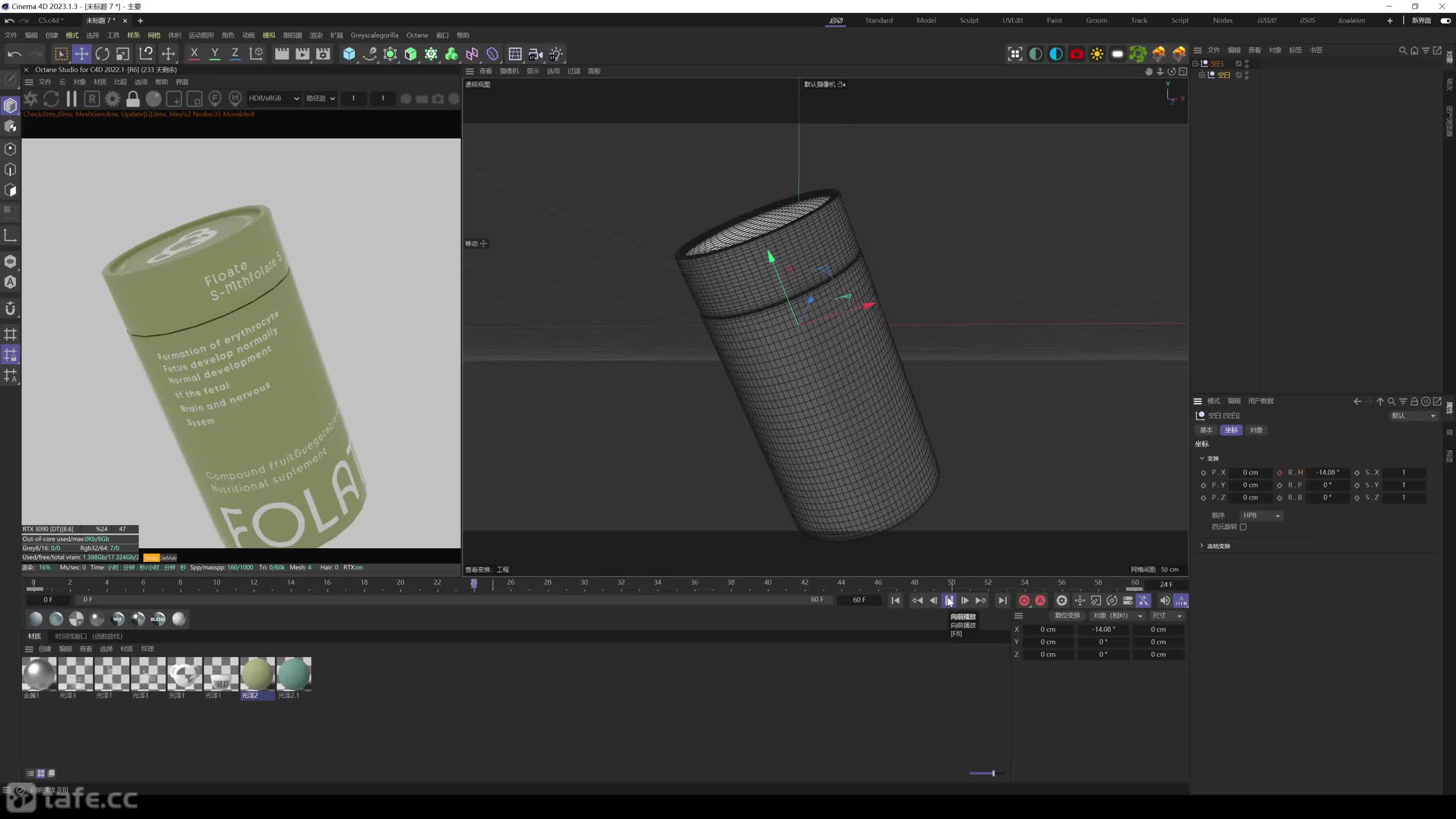The image size is (1456, 819).
Task: Open the spline Pen tool
Action: coord(370,54)
